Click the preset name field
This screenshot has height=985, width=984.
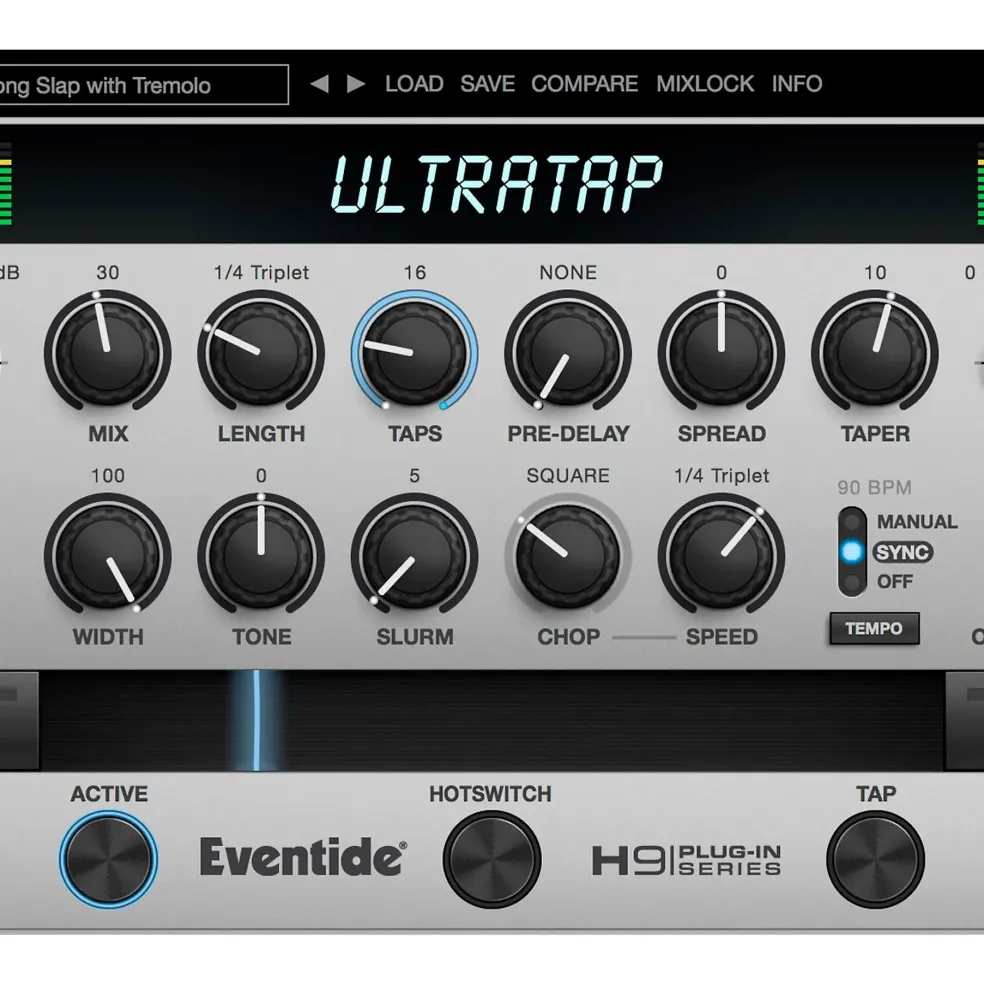tap(144, 85)
